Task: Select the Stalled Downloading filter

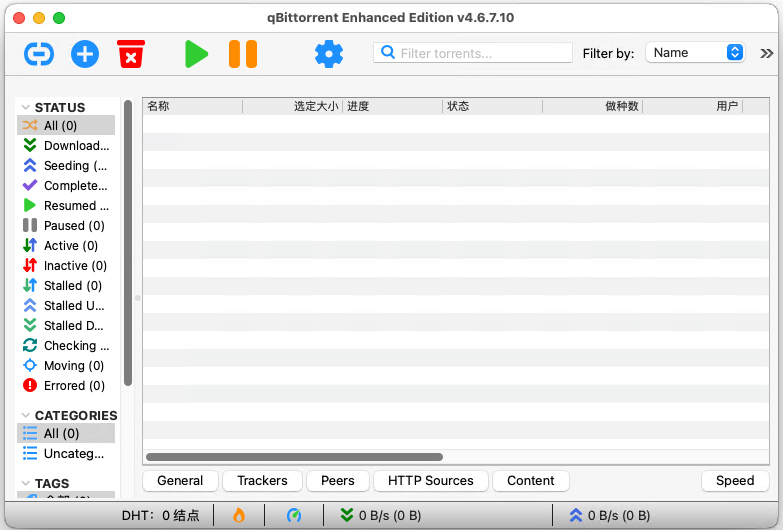Action: click(x=66, y=325)
